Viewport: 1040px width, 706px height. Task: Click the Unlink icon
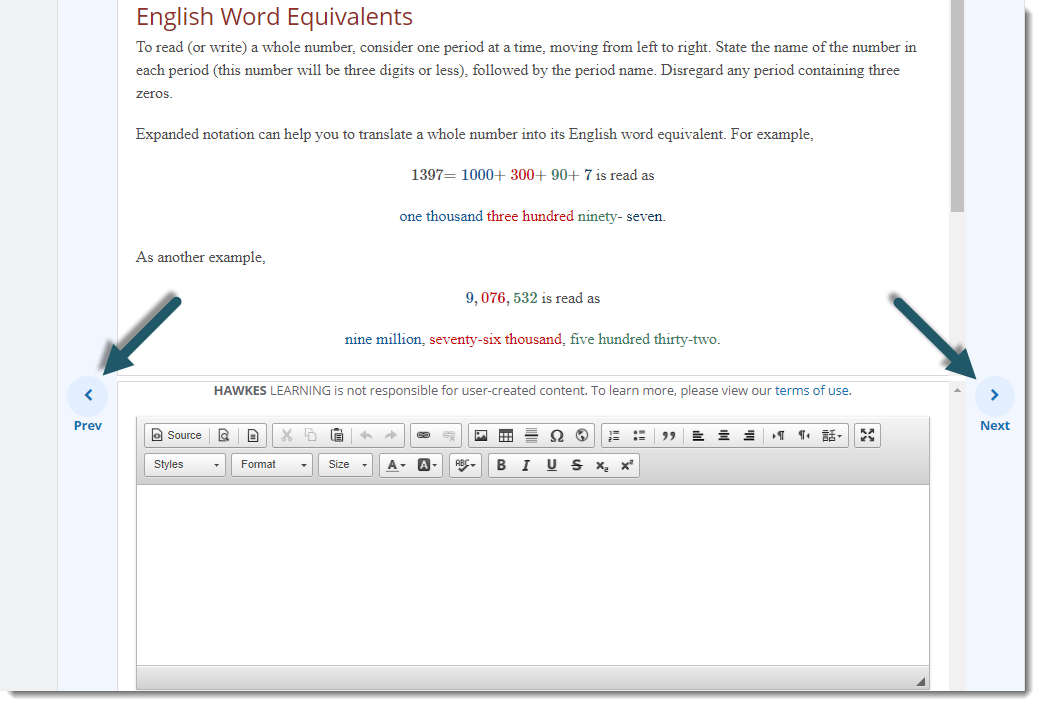449,436
